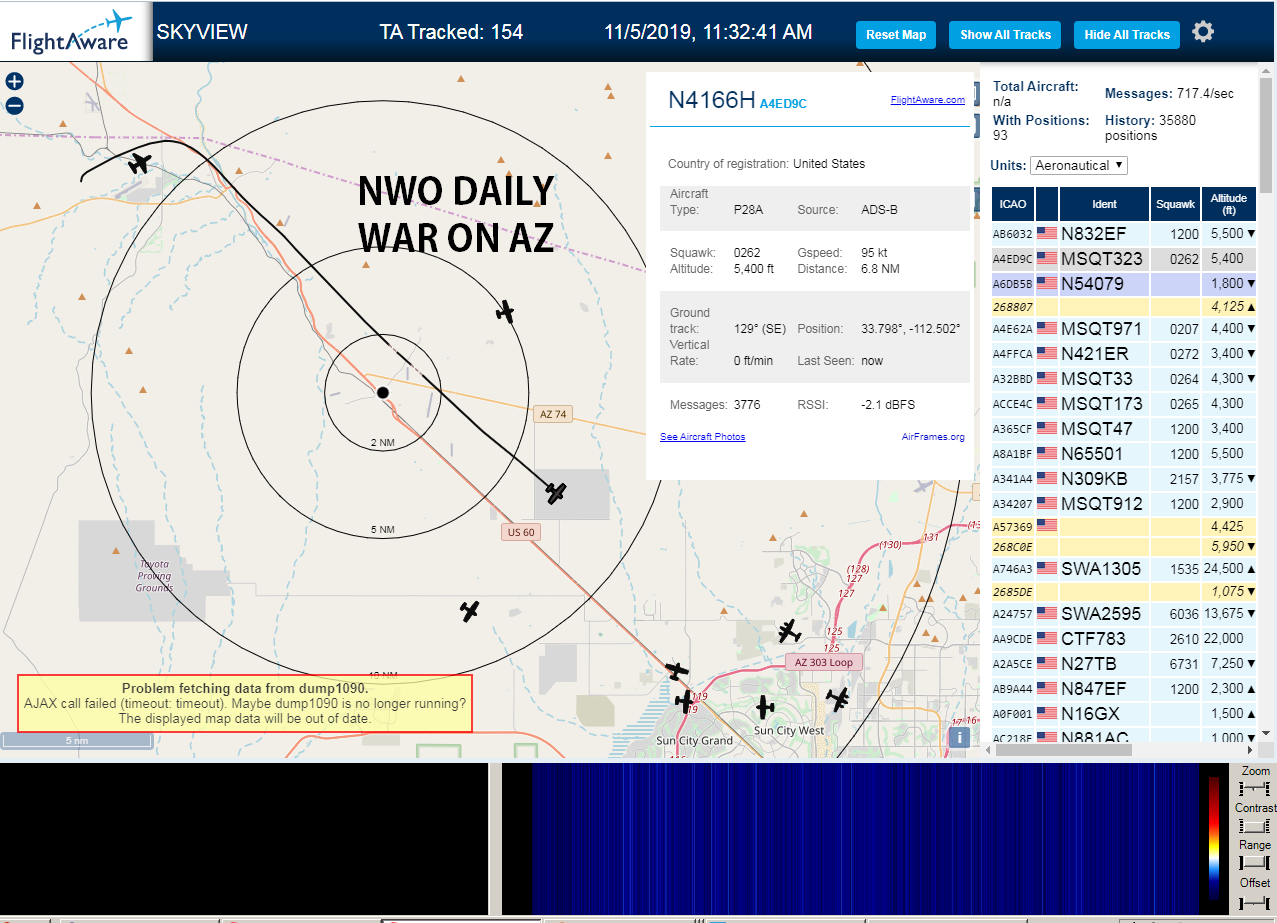
Task: Select the MSQT173 aircraft row
Action: coord(1123,403)
